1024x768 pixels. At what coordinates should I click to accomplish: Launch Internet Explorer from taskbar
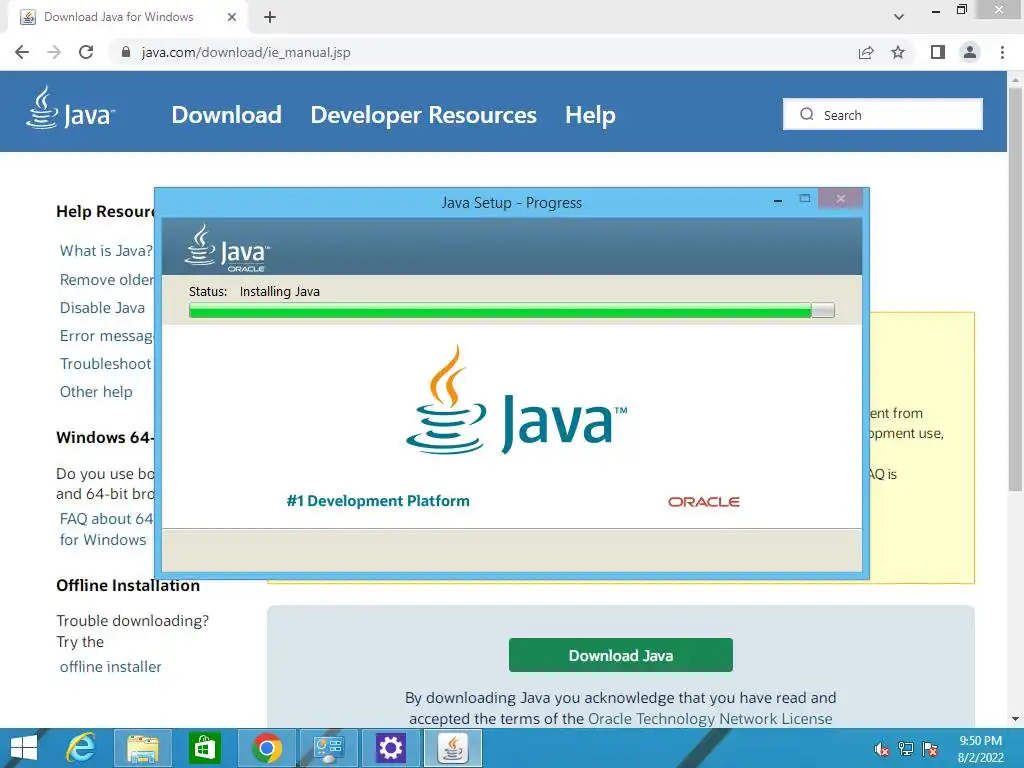81,748
